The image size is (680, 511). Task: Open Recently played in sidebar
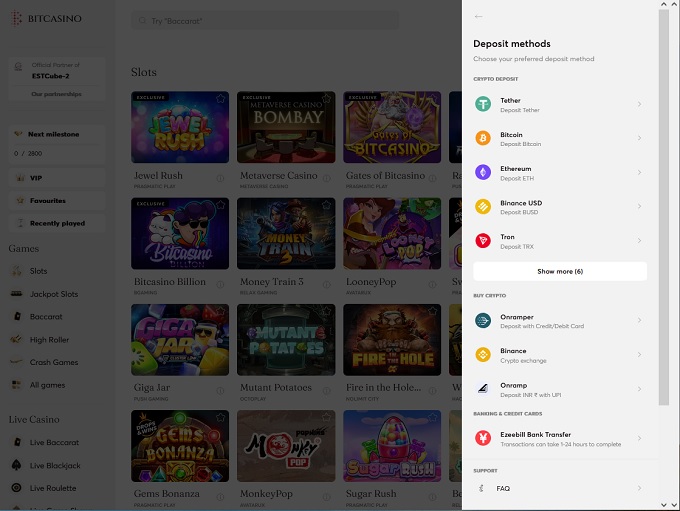point(57,223)
